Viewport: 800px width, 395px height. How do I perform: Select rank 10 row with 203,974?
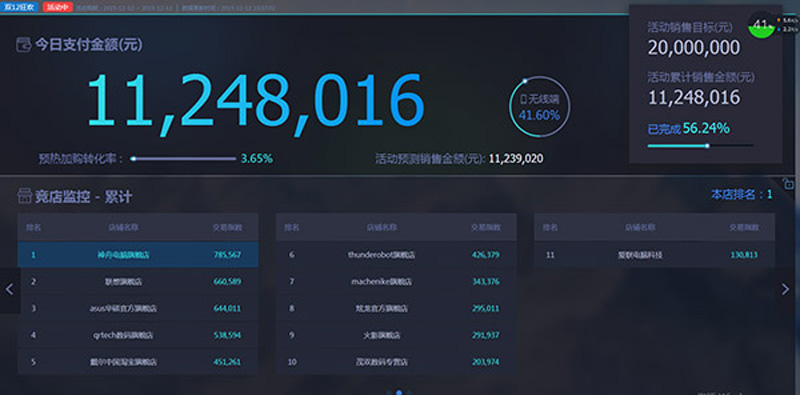[396, 362]
